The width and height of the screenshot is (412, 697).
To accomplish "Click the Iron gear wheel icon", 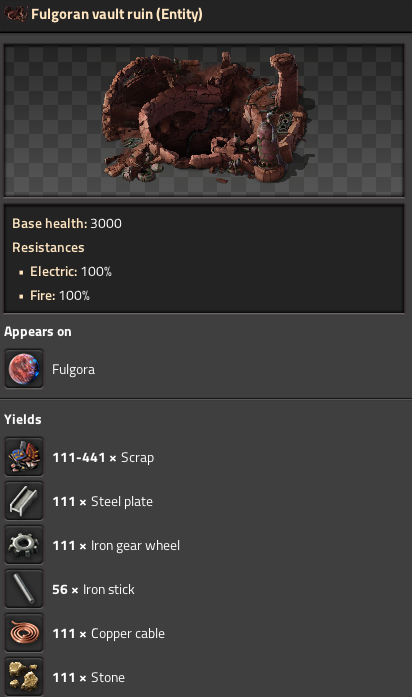I will point(24,545).
